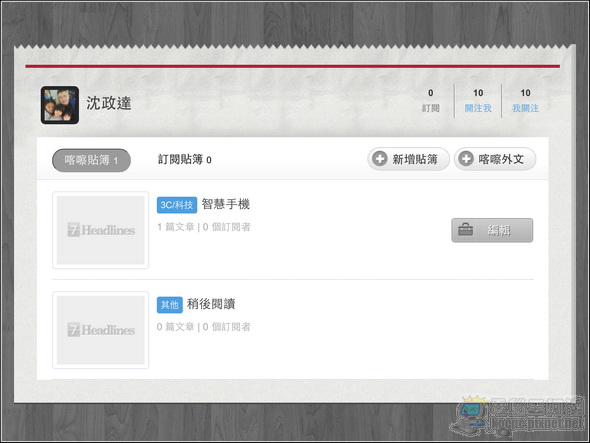Click the 新增貼簿 button label
Image resolution: width=590 pixels, height=443 pixels.
[x=415, y=159]
